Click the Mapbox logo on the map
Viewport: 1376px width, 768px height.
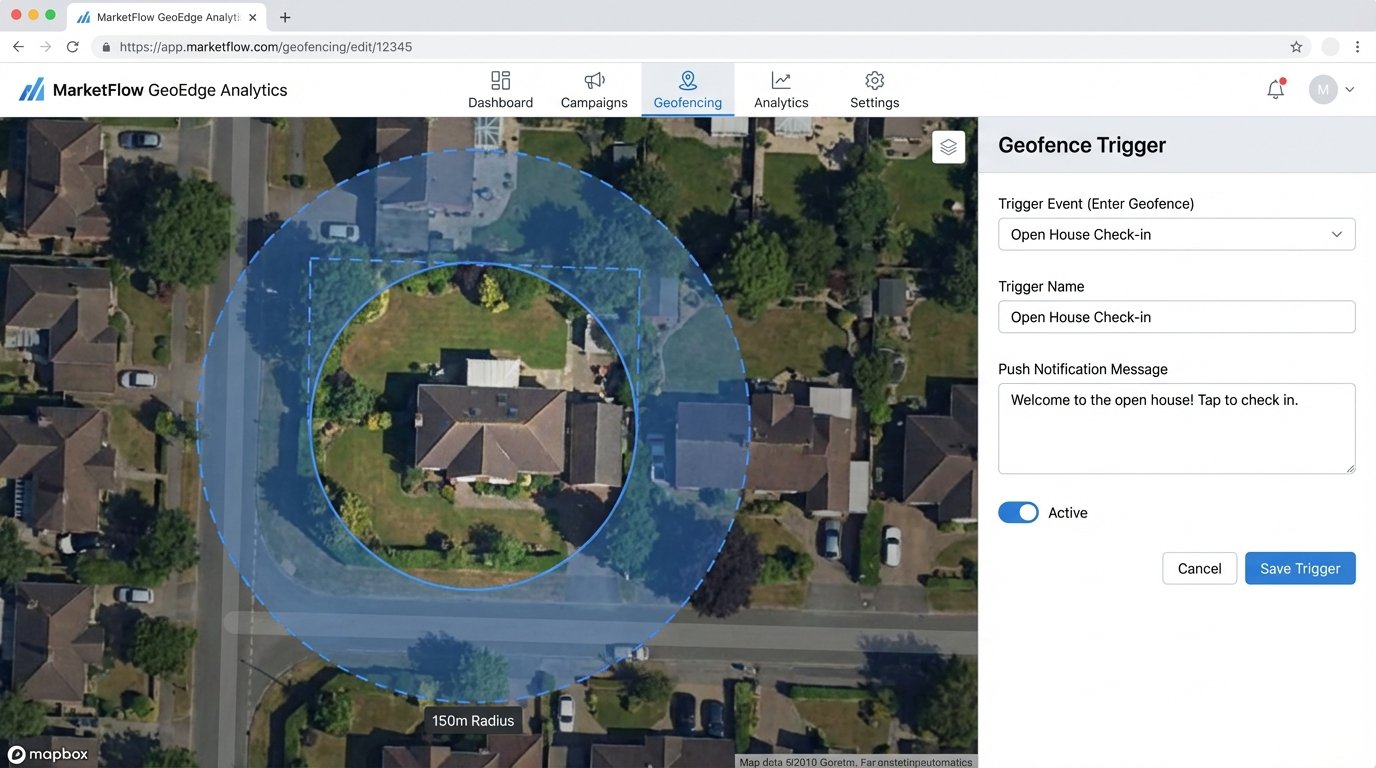tap(48, 754)
